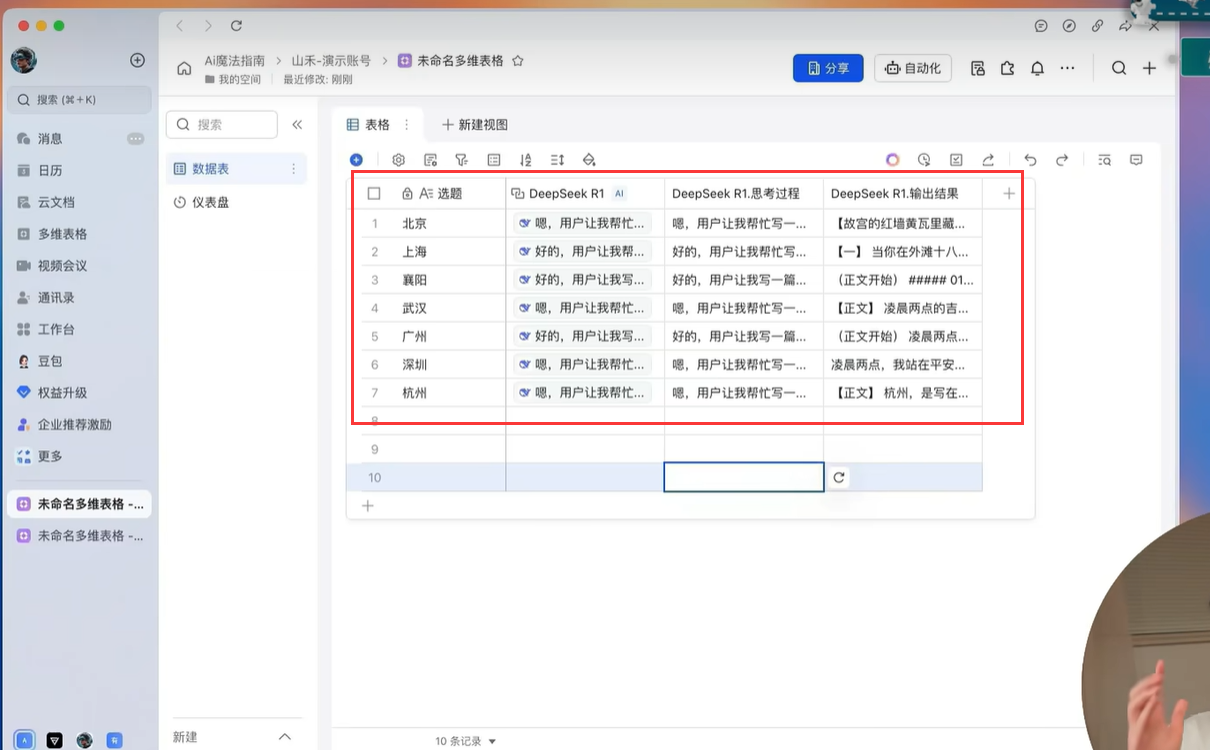Image resolution: width=1210 pixels, height=750 pixels.
Task: Click the home icon beside breadcrumb
Action: 184,69
